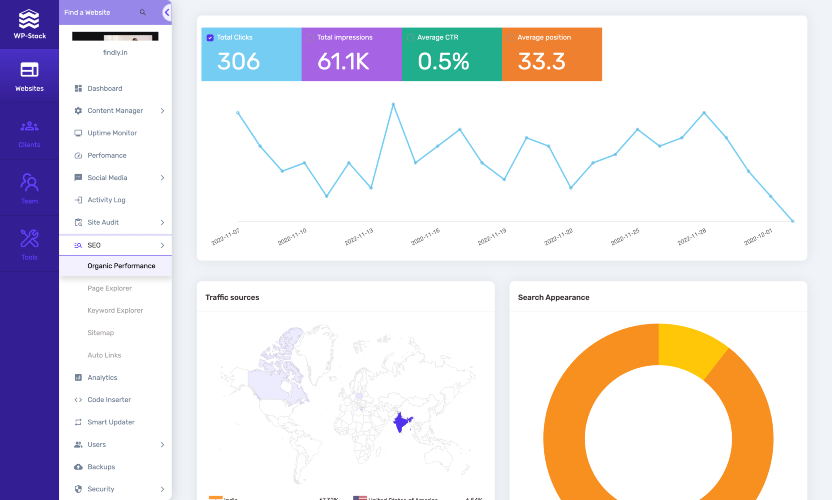Click the Security shield icon
Screen dimensions: 832x500
coord(78,489)
